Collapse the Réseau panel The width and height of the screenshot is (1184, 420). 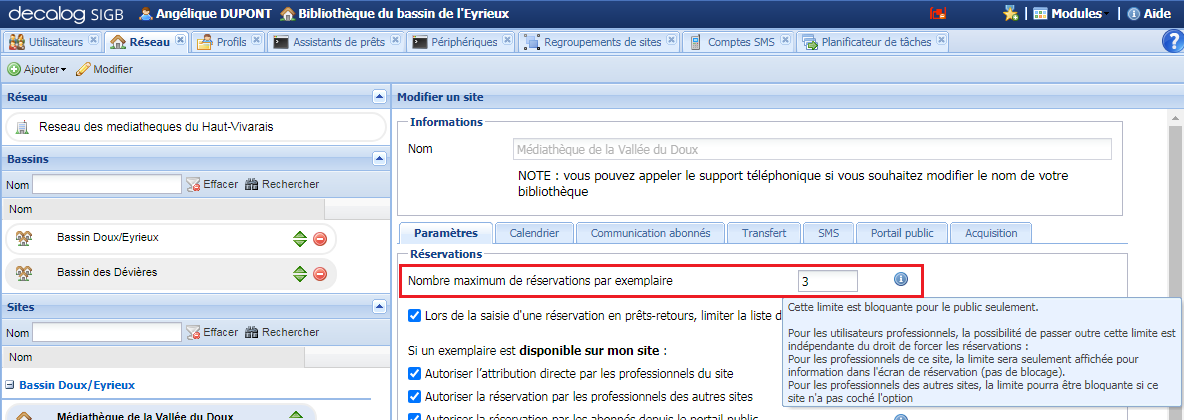pos(378,97)
